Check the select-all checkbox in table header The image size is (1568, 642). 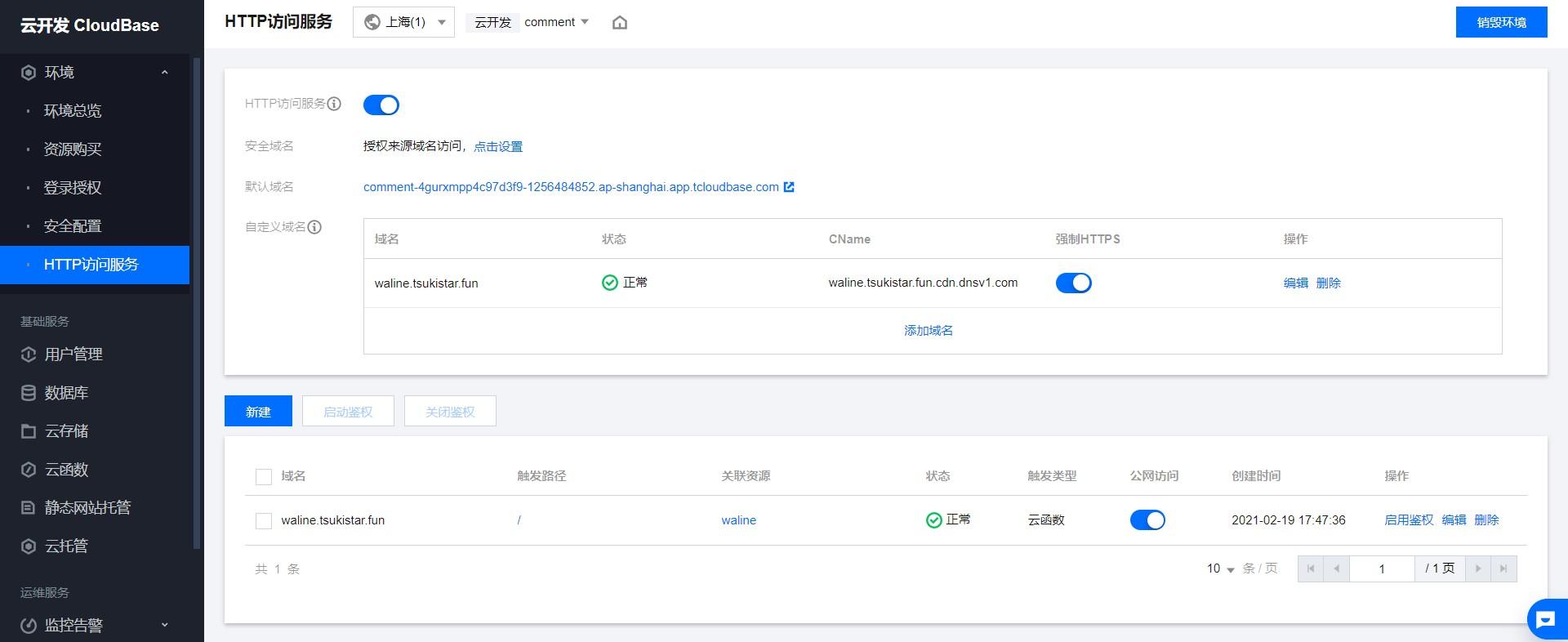pyautogui.click(x=264, y=477)
